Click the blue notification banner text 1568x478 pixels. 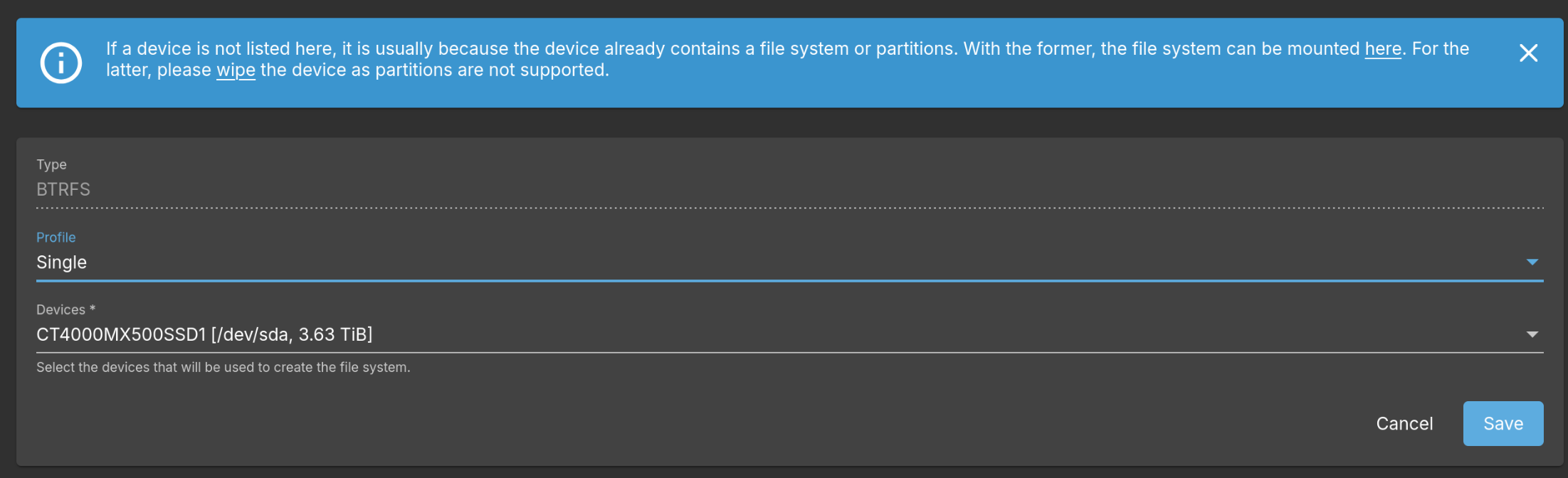783,59
